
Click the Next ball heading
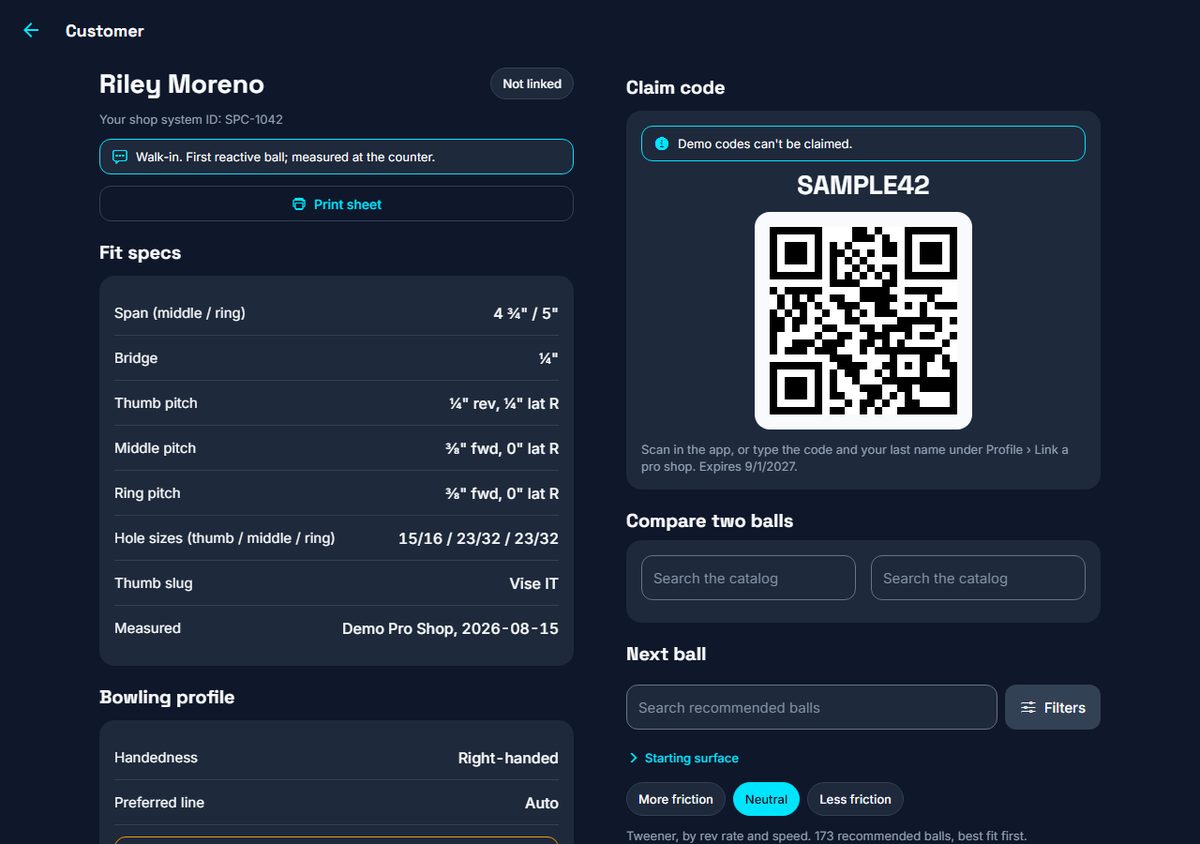pos(666,654)
